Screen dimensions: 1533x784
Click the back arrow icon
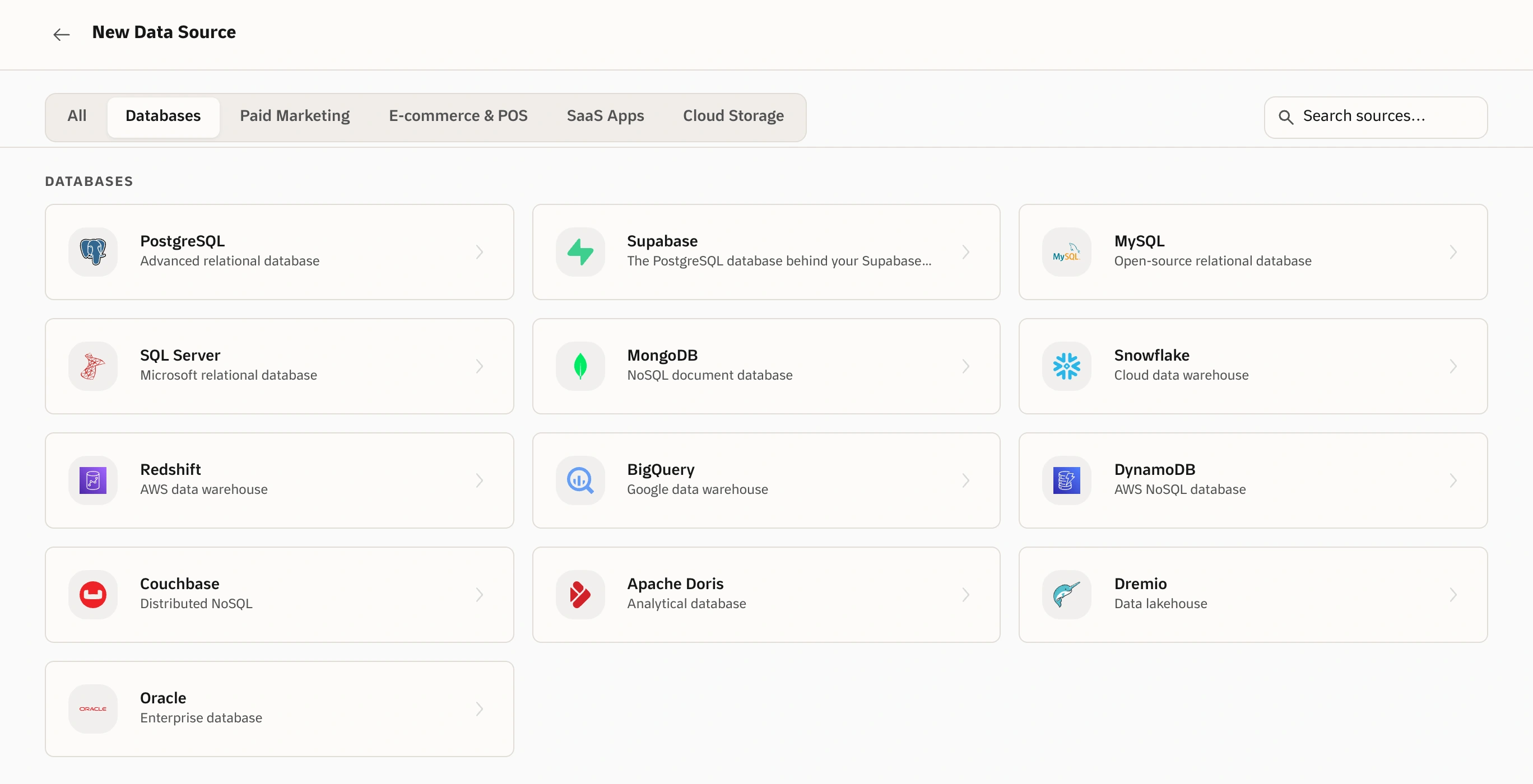pos(61,35)
